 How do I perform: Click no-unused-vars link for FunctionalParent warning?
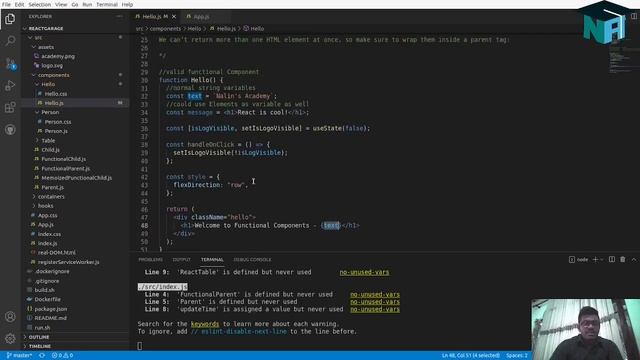[x=375, y=294]
